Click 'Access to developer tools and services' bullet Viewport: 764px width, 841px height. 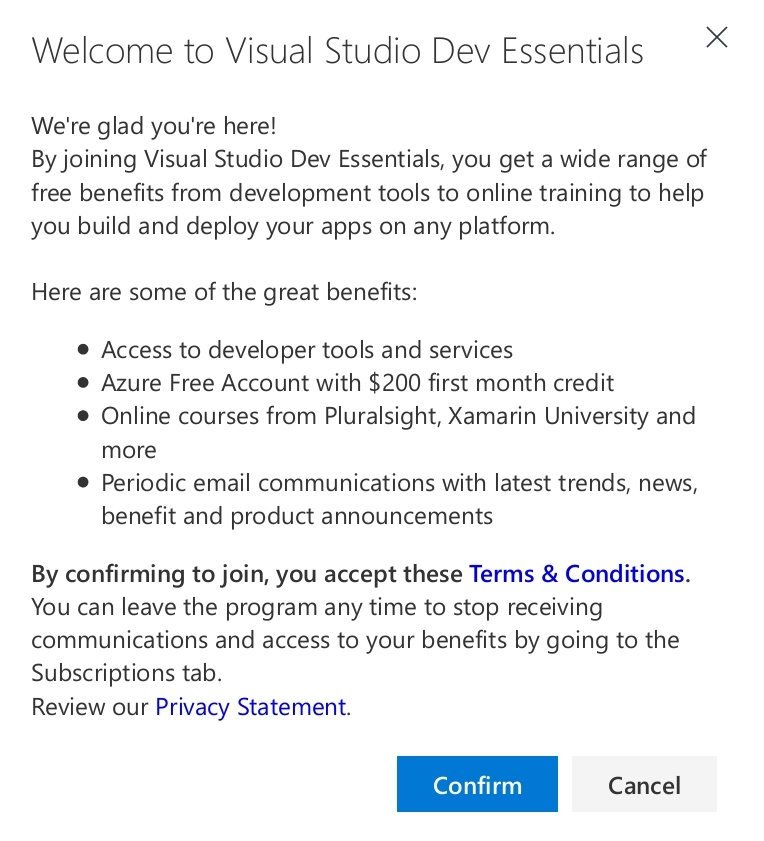point(307,350)
